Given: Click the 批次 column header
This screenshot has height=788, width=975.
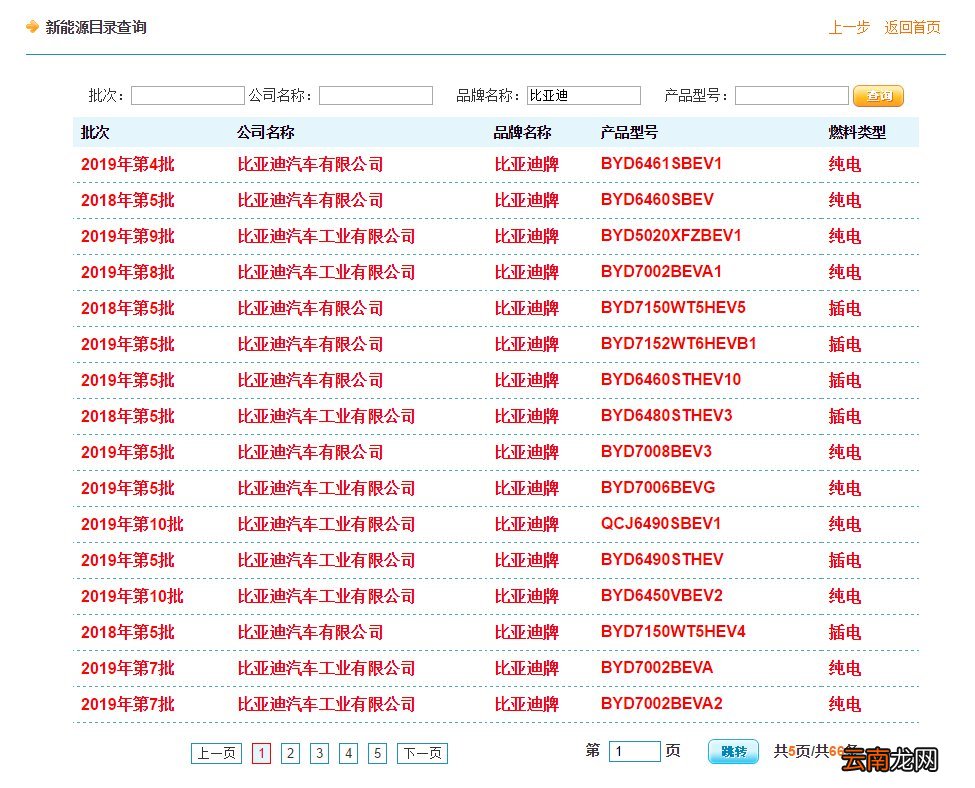Looking at the screenshot, I should point(95,132).
